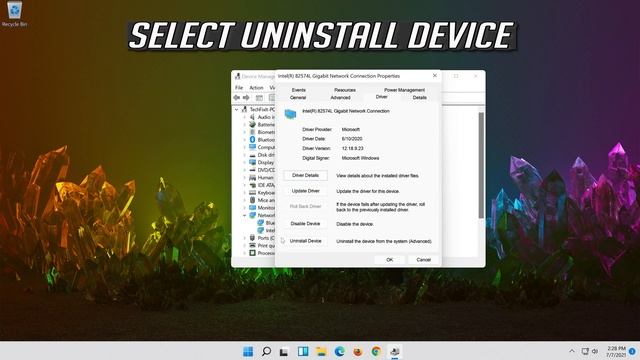Launch Microsoft Edge from the taskbar
This screenshot has height=360, width=640.
coord(339,351)
